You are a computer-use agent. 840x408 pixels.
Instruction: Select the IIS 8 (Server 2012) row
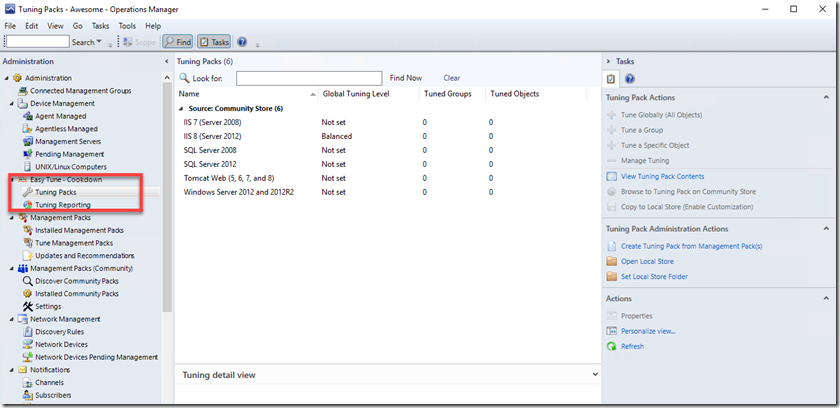tap(388, 137)
